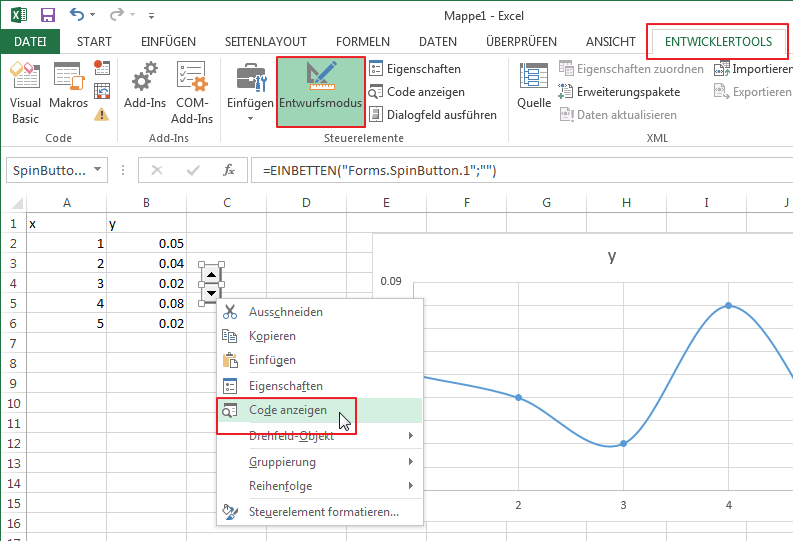
Task: Choose Einfügen from context menu
Action: [320, 360]
